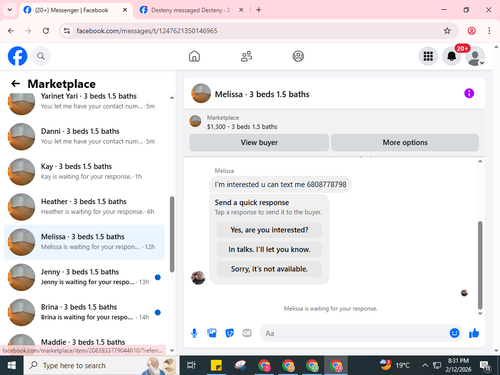Open the $1,300 - 3 beds 1.5 baths listing

tap(242, 127)
